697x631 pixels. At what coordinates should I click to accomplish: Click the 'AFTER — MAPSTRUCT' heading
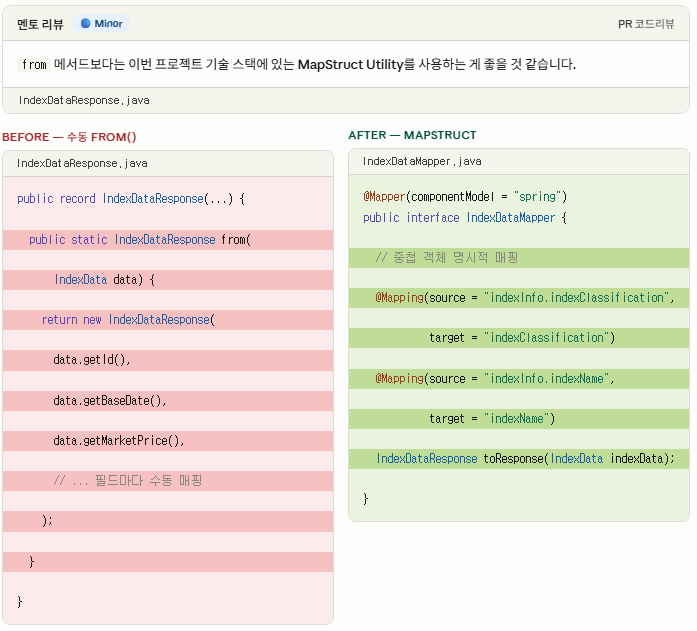pyautogui.click(x=412, y=135)
